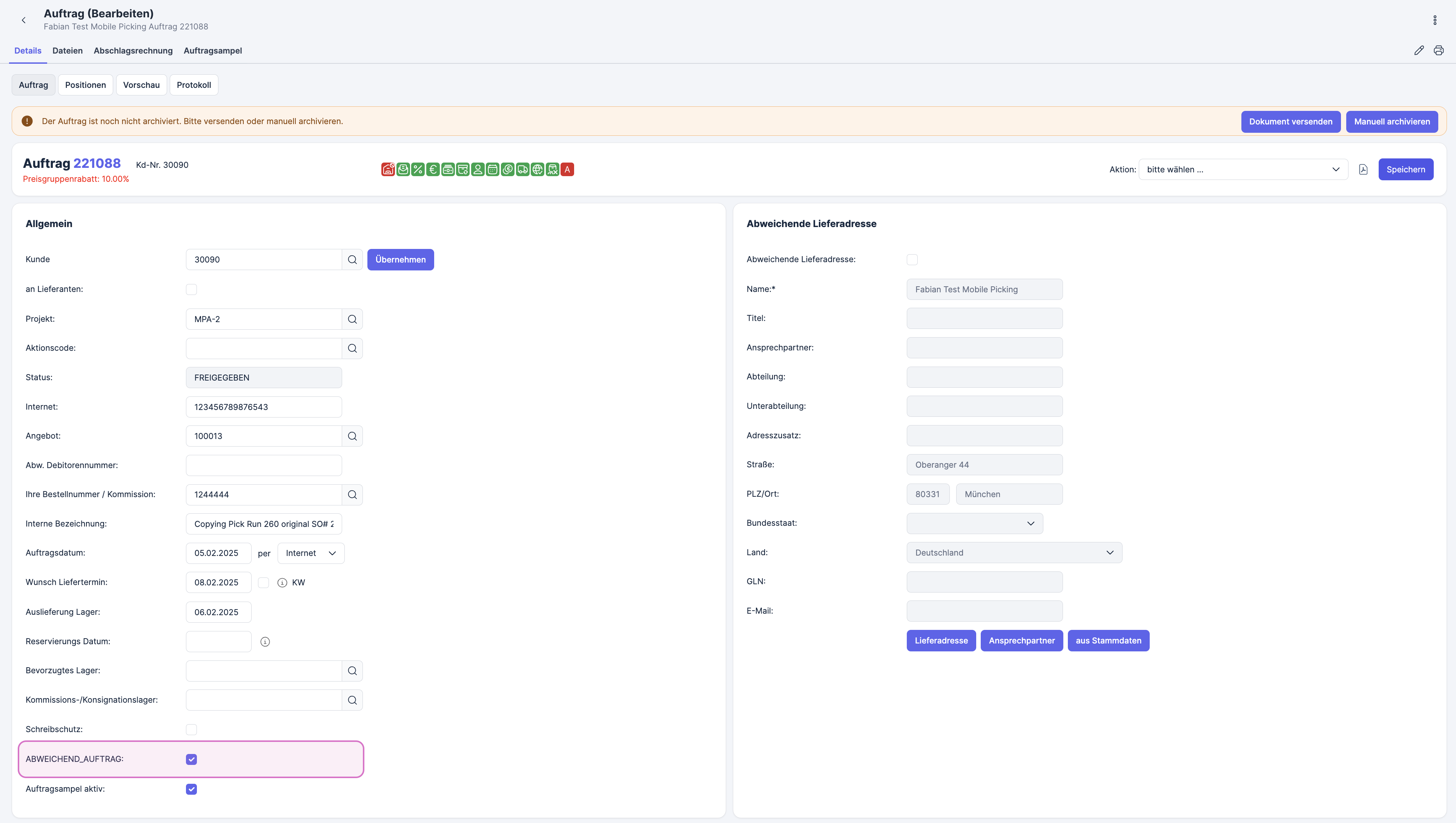
Task: Open the PDF document icon beside Aktion
Action: point(1363,170)
